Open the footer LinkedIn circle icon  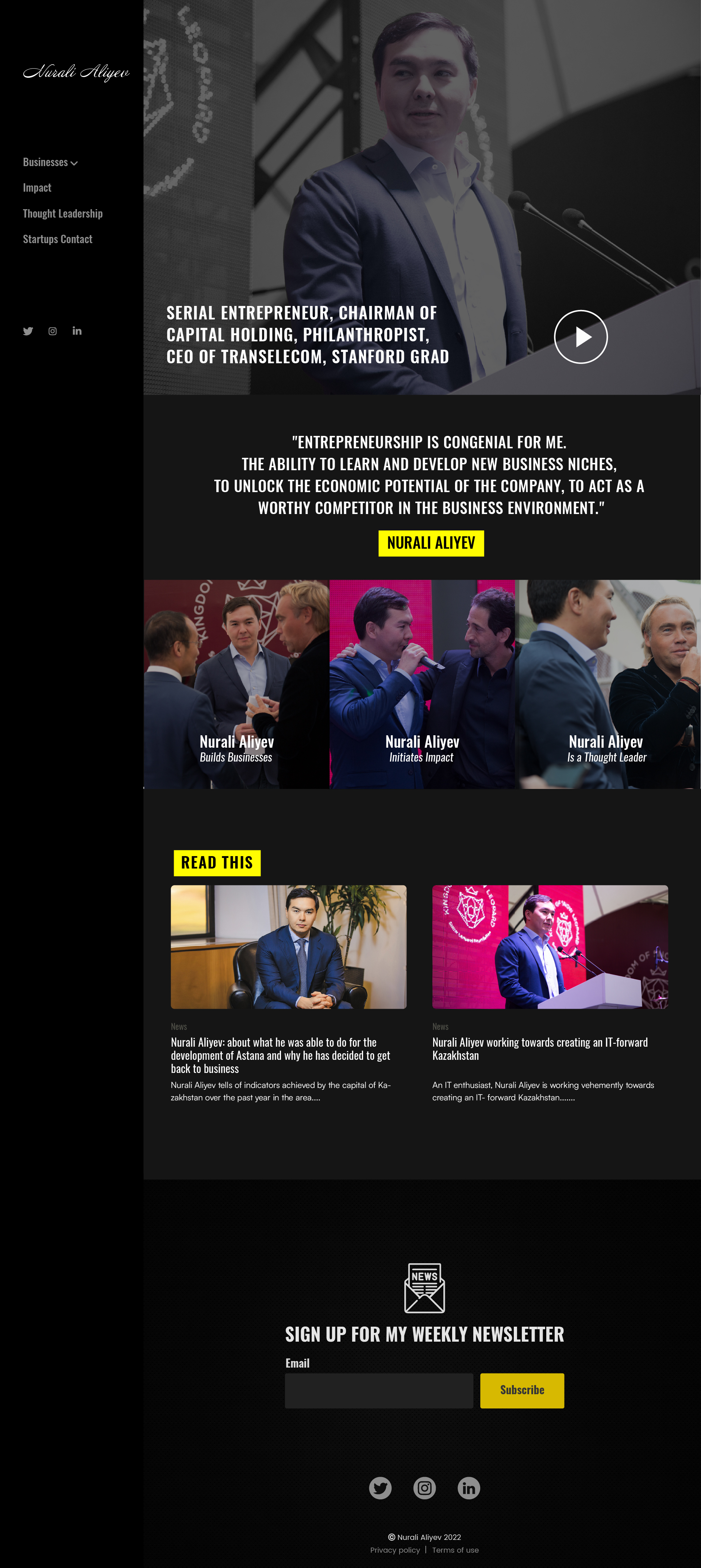coord(469,1488)
